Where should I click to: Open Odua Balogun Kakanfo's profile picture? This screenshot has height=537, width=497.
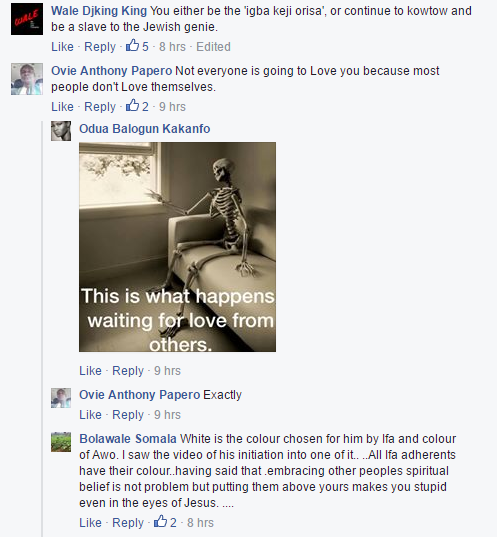[61, 131]
